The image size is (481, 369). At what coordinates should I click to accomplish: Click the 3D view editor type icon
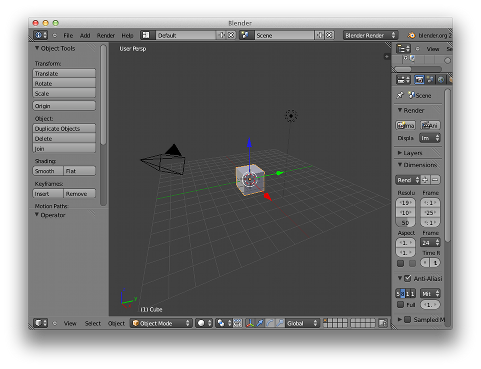41,323
